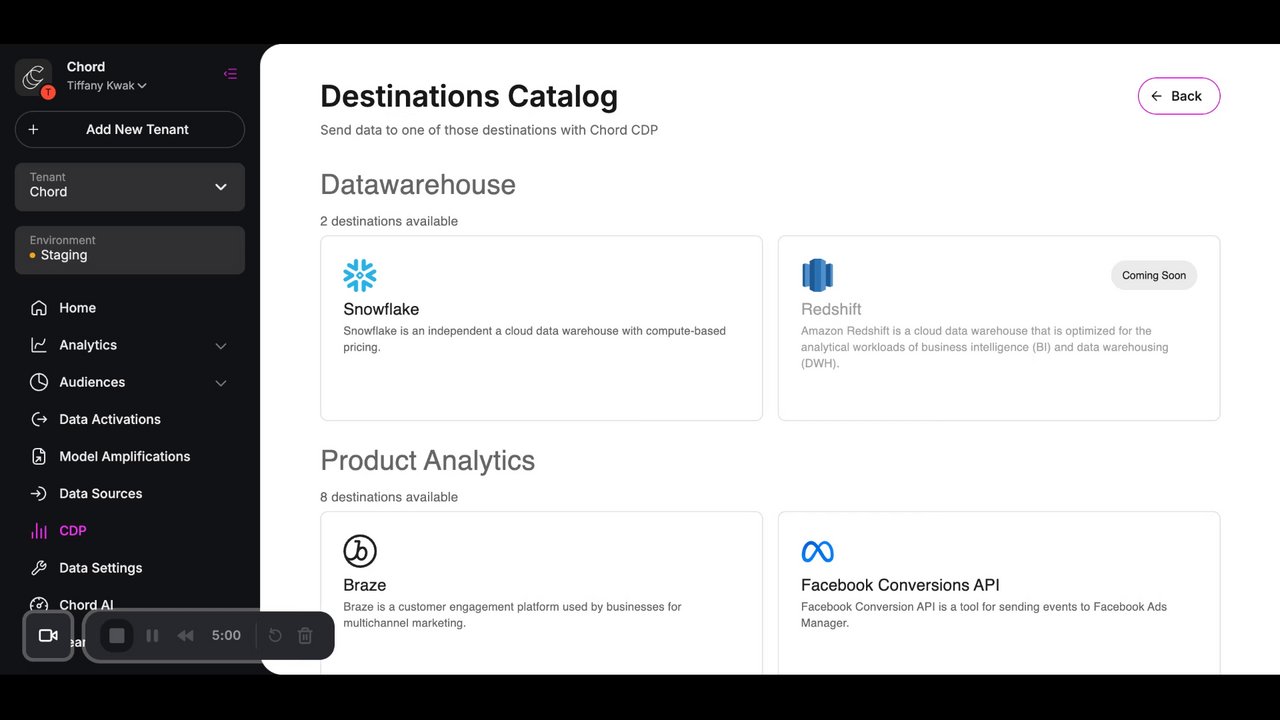Viewport: 1280px width, 720px height.
Task: Click Add New Tenant button
Action: pyautogui.click(x=130, y=129)
